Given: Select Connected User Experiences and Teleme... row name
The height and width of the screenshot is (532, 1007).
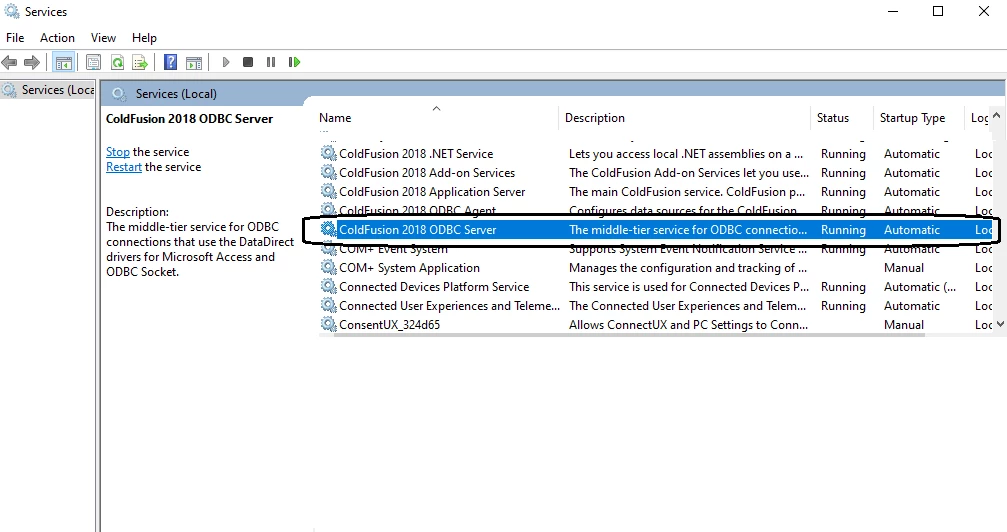Looking at the screenshot, I should point(450,306).
